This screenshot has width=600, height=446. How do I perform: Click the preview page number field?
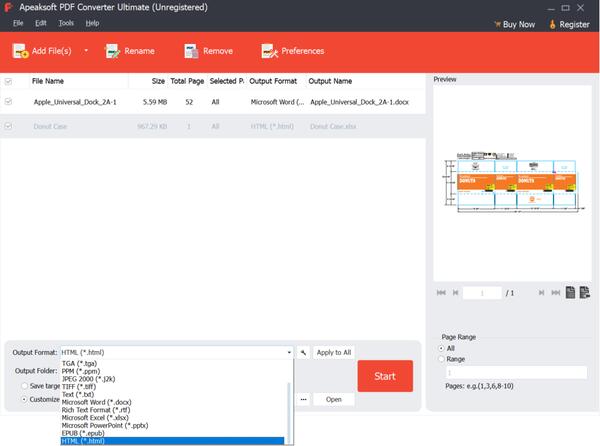tap(483, 292)
